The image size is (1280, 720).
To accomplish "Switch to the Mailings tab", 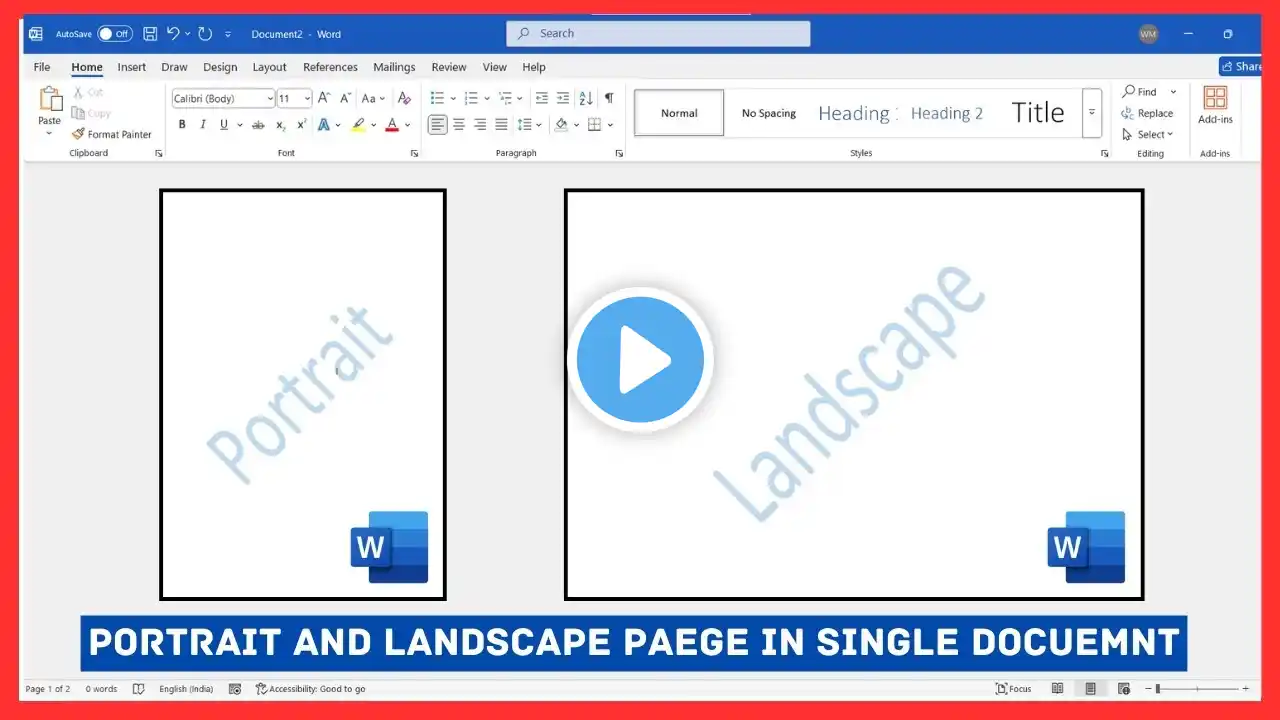I will pos(394,67).
